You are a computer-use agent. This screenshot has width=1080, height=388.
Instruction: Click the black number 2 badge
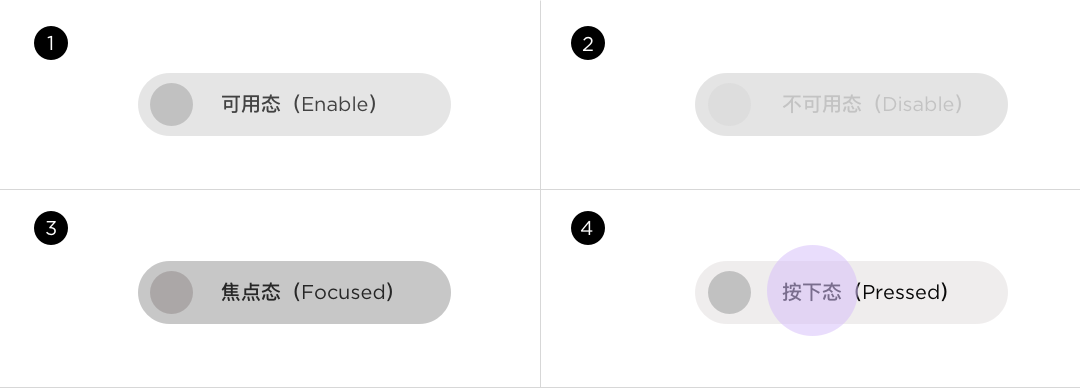588,43
